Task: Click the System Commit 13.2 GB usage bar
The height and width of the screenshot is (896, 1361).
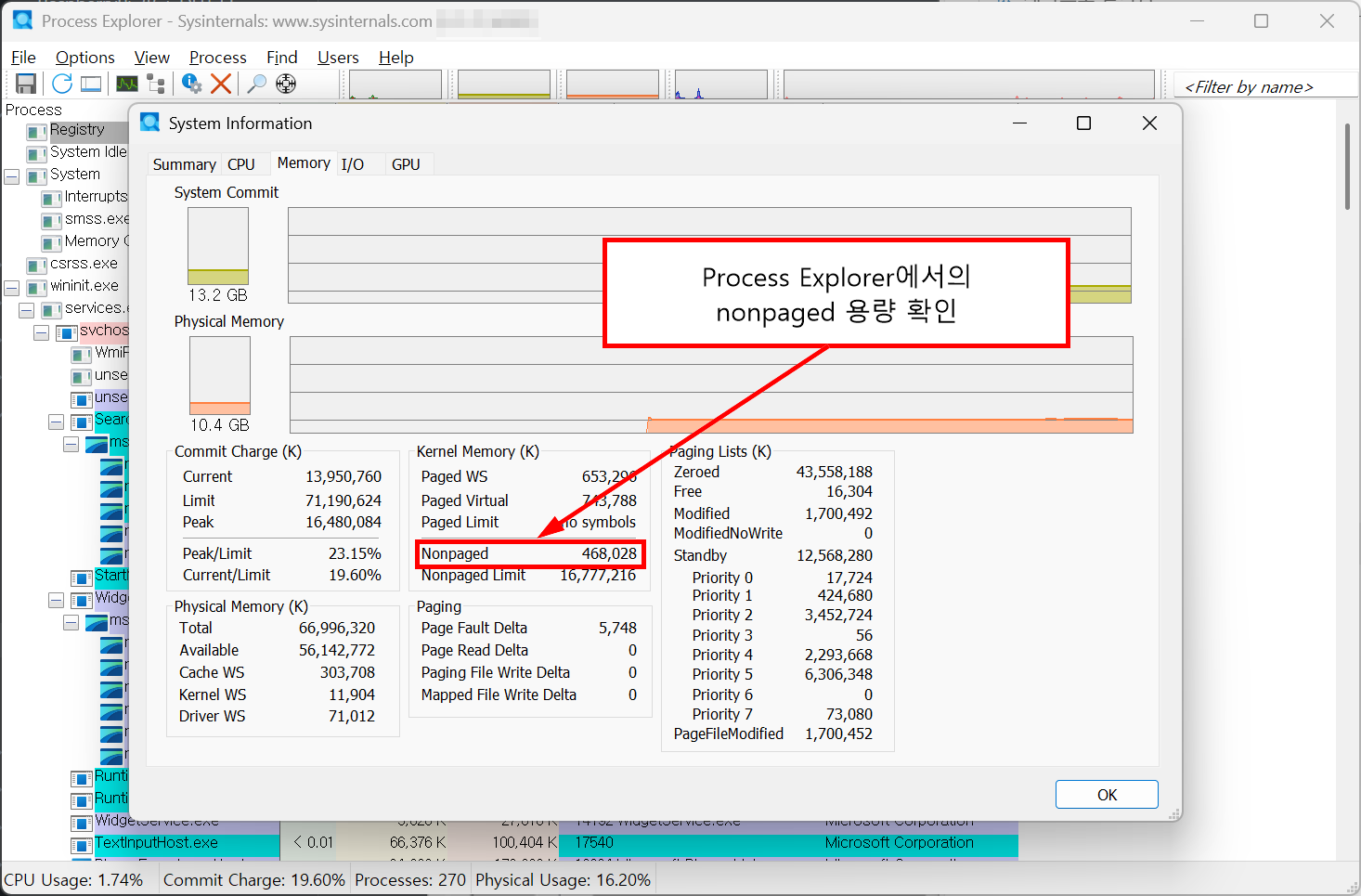Action: [218, 246]
